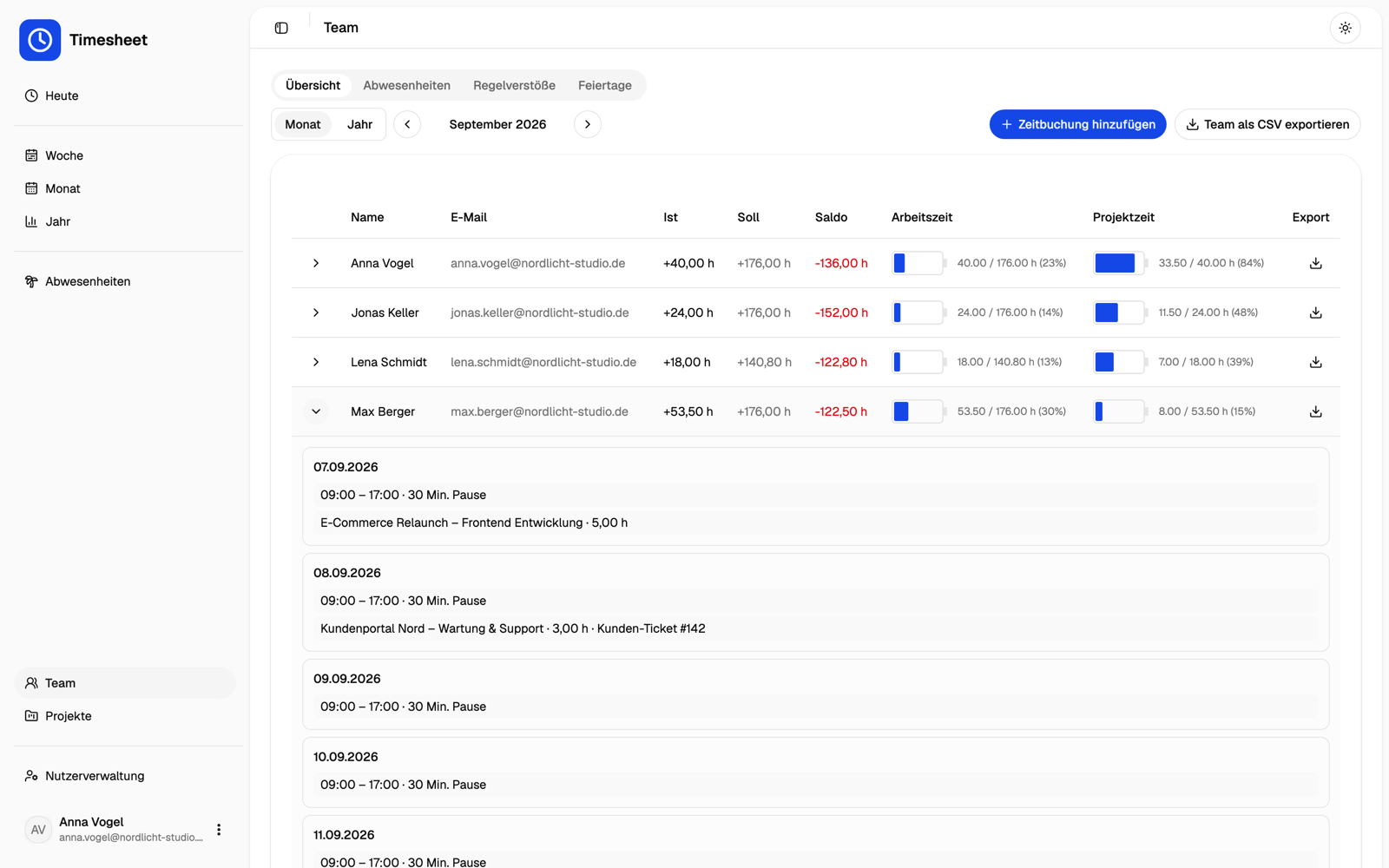Download Lena Schmidt's export
Image resolution: width=1389 pixels, height=868 pixels.
point(1315,362)
